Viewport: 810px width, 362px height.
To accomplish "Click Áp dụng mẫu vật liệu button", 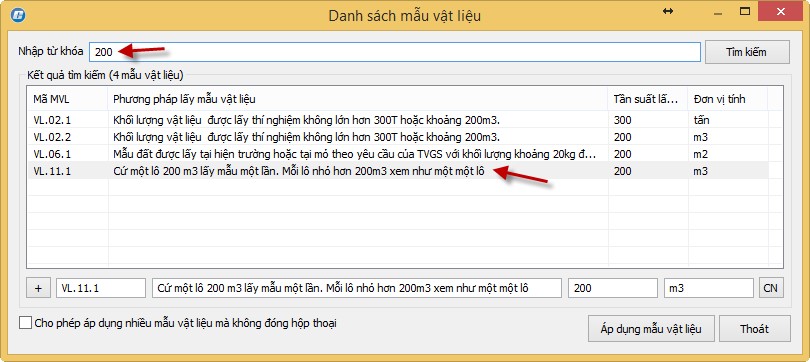I will (x=651, y=329).
